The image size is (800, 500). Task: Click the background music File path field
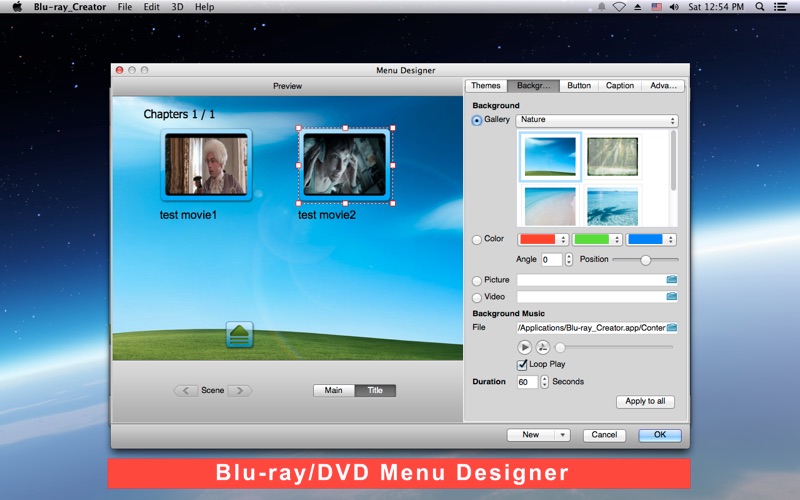pos(591,328)
